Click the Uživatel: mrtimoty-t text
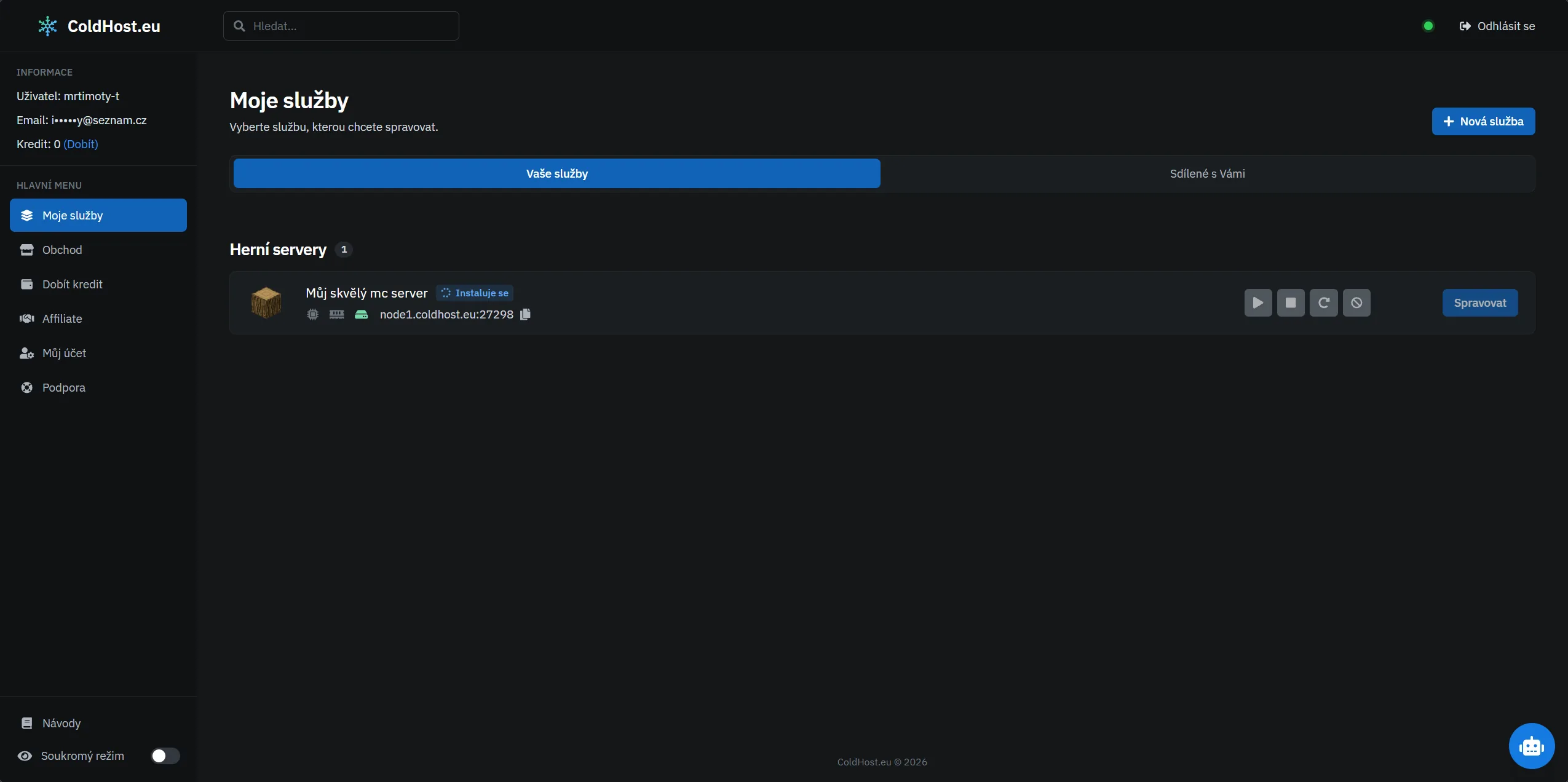The width and height of the screenshot is (1568, 782). [68, 96]
